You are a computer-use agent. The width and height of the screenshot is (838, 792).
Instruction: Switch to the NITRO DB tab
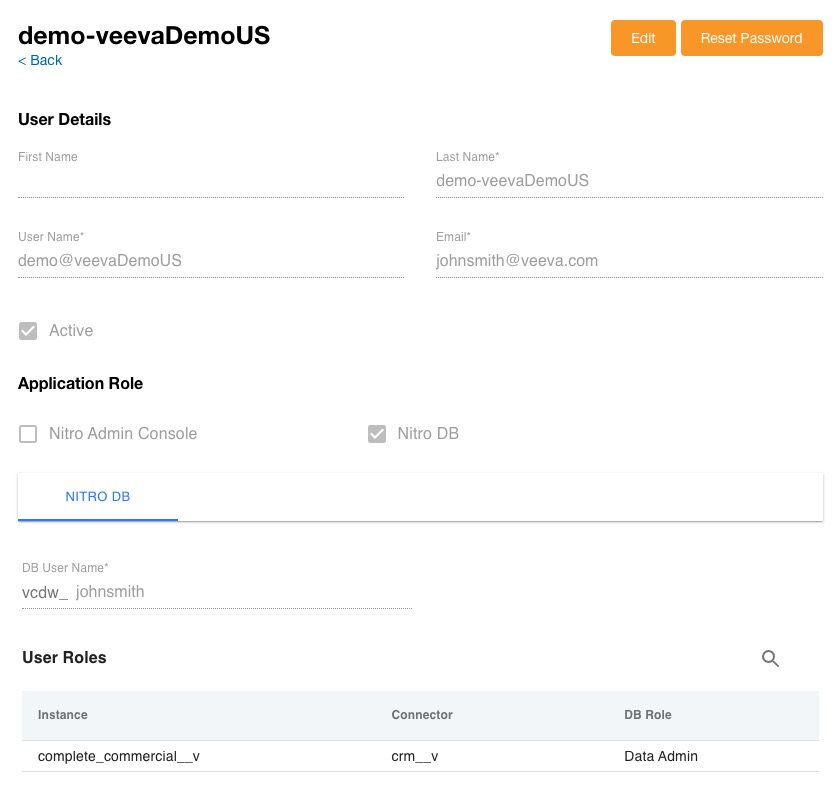coord(98,497)
